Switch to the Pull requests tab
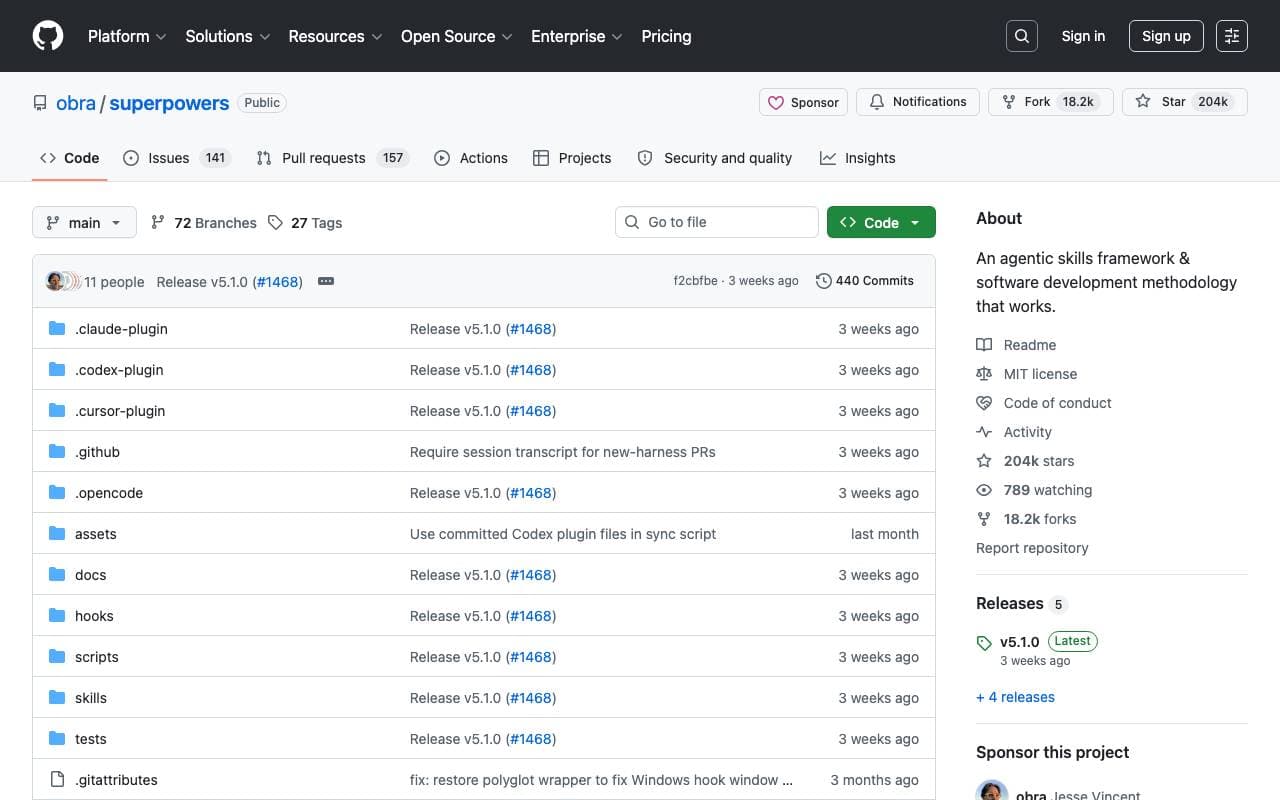Viewport: 1280px width, 800px height. coord(332,158)
